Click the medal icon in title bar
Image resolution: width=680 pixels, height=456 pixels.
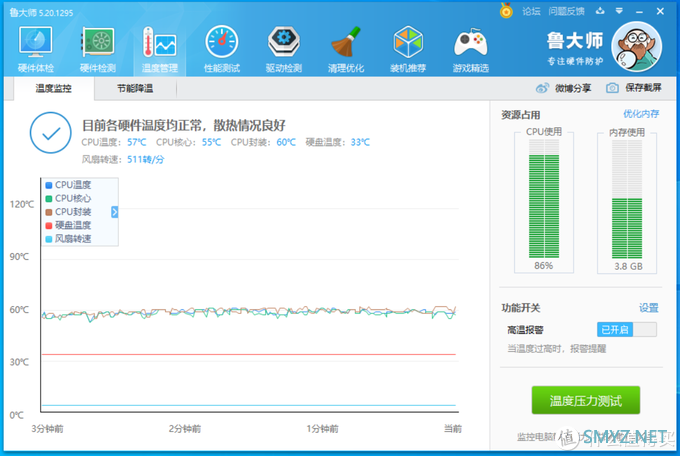pyautogui.click(x=506, y=10)
